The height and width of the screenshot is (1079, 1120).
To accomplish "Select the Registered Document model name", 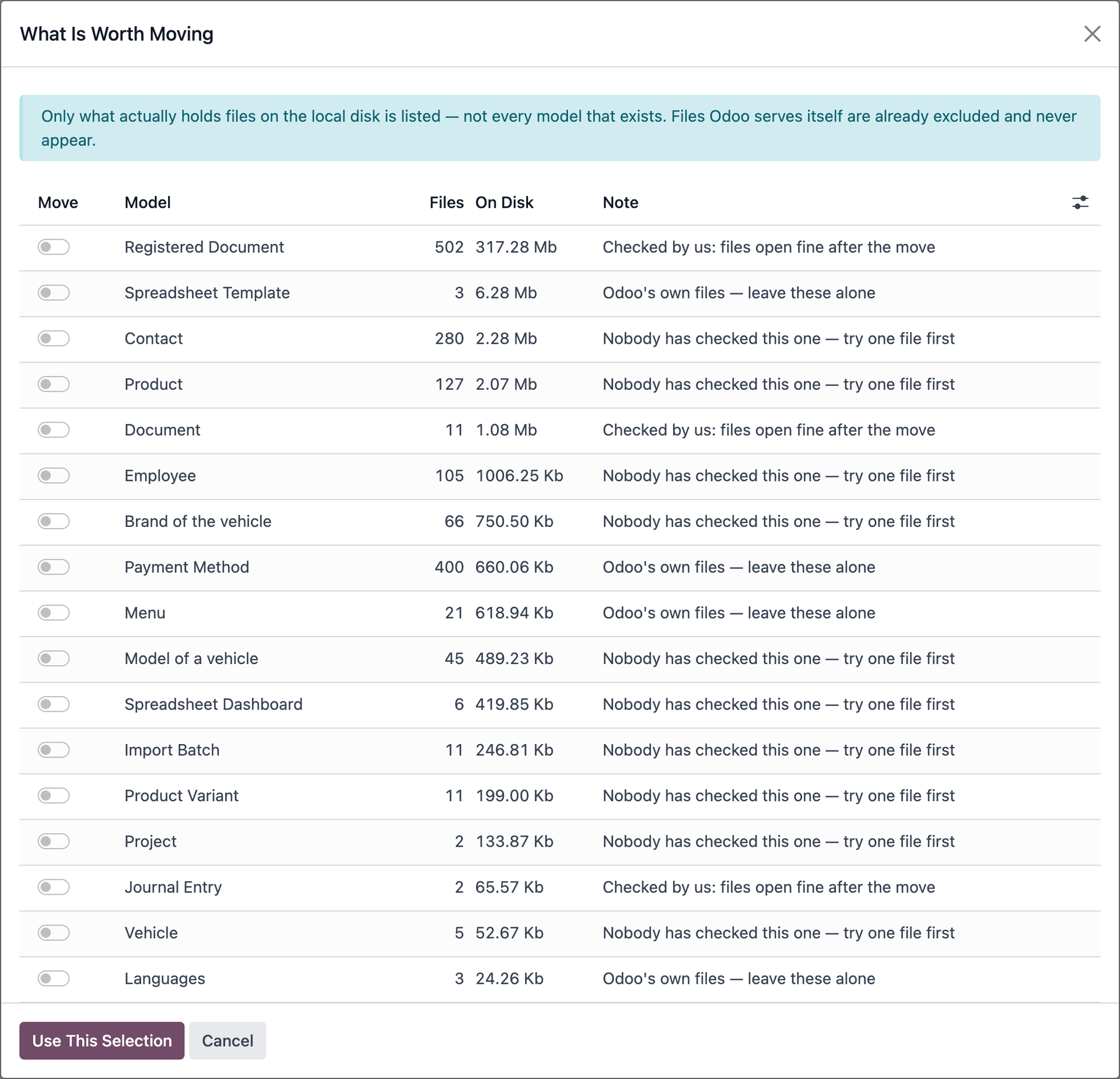I will click(204, 247).
